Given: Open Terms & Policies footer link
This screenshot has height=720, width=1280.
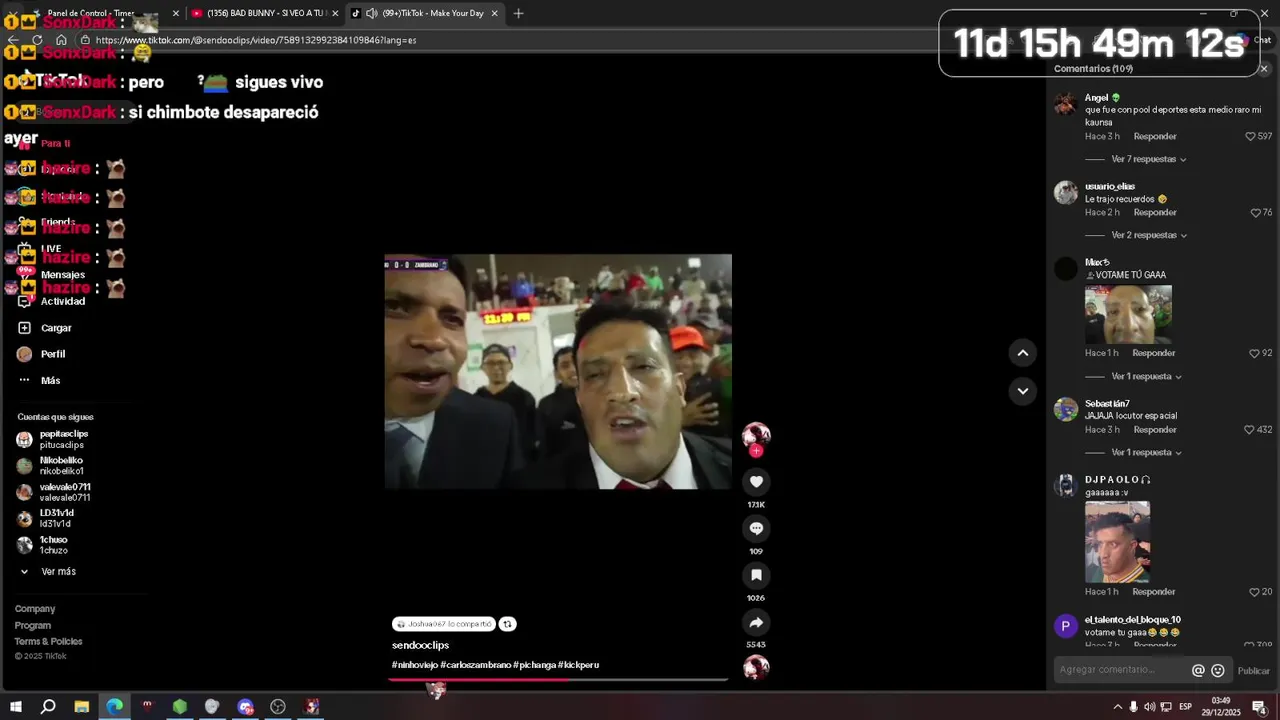Looking at the screenshot, I should click(48, 642).
